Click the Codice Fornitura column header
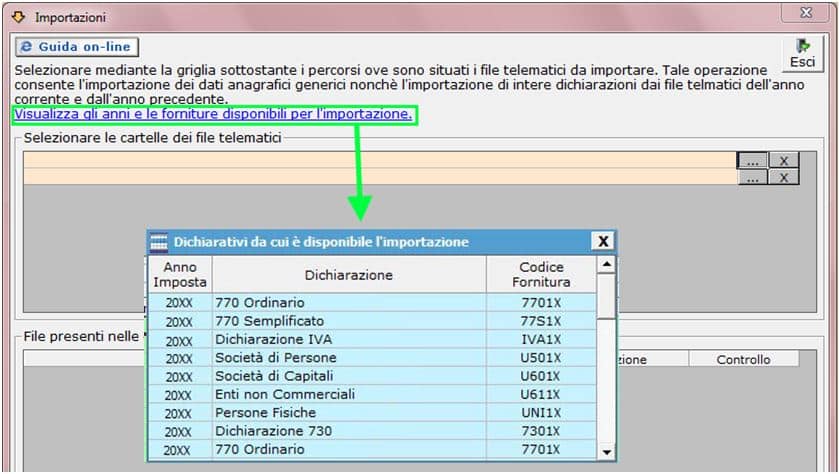 (x=542, y=275)
